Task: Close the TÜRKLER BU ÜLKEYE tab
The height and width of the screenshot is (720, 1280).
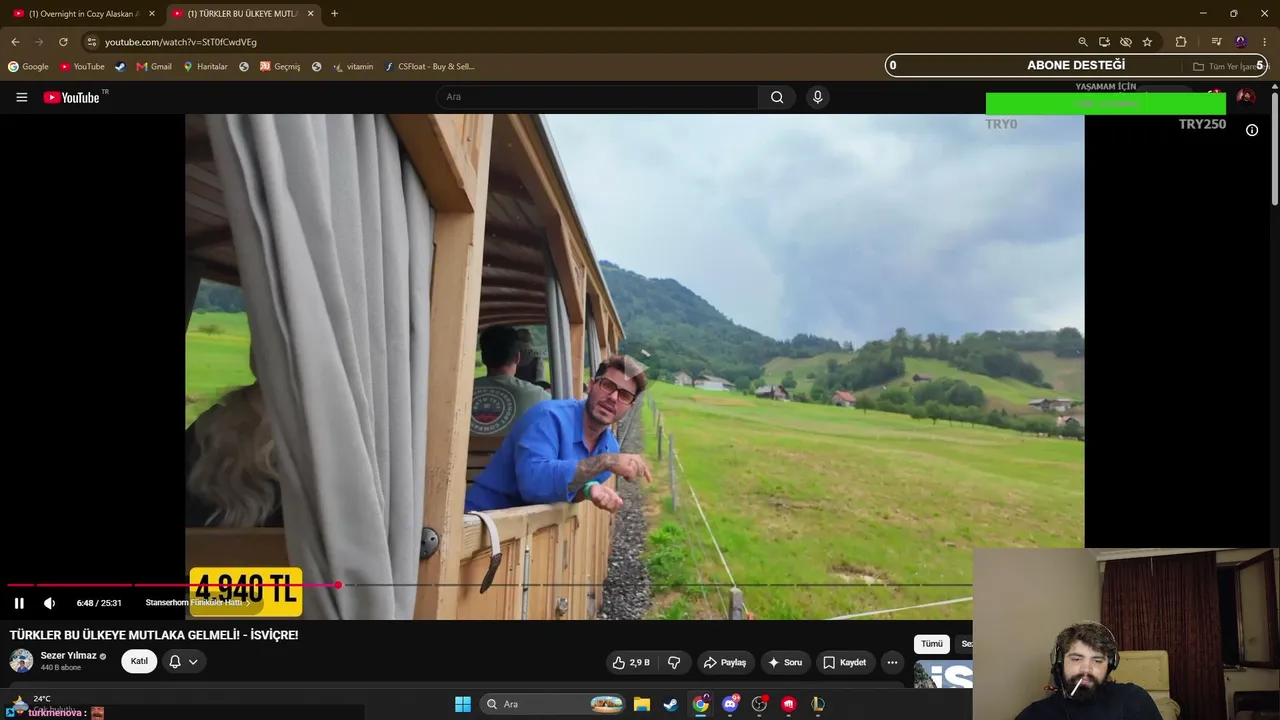Action: [311, 14]
